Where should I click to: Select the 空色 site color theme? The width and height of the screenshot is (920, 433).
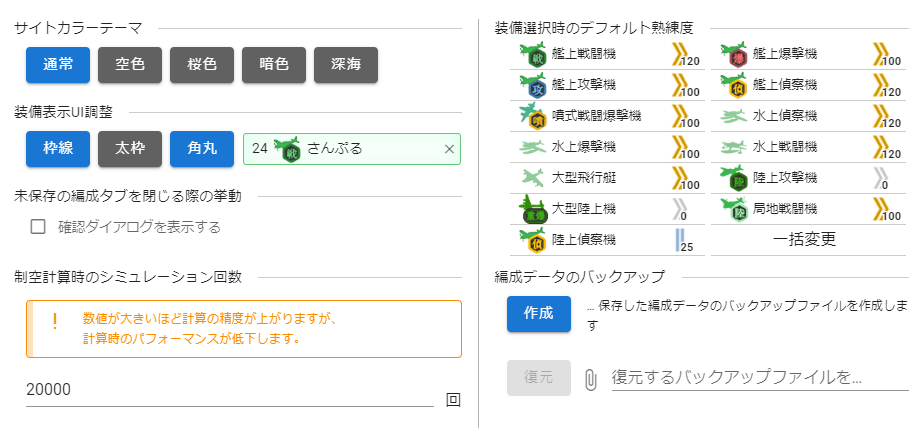(x=130, y=65)
